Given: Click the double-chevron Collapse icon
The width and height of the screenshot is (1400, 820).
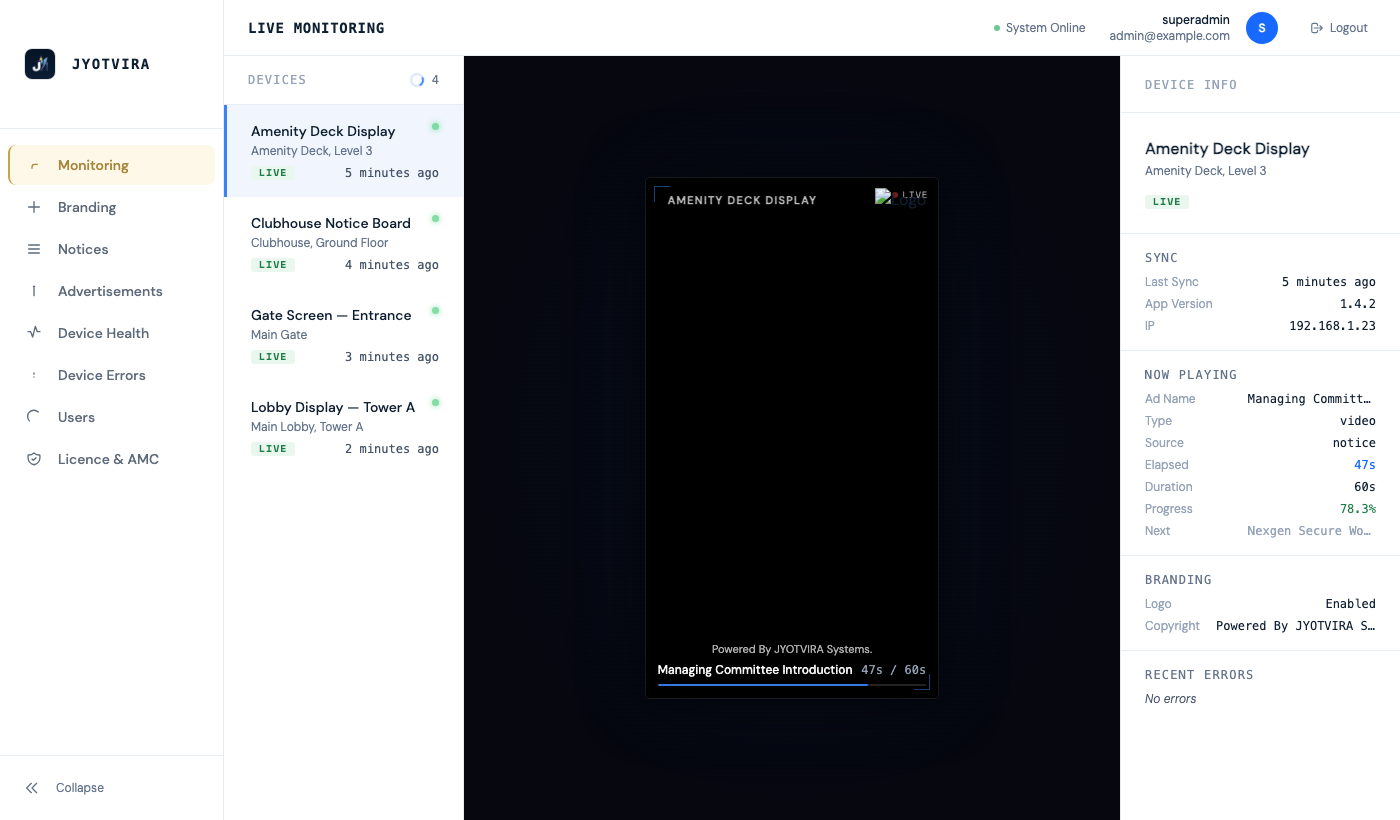Looking at the screenshot, I should coord(32,788).
